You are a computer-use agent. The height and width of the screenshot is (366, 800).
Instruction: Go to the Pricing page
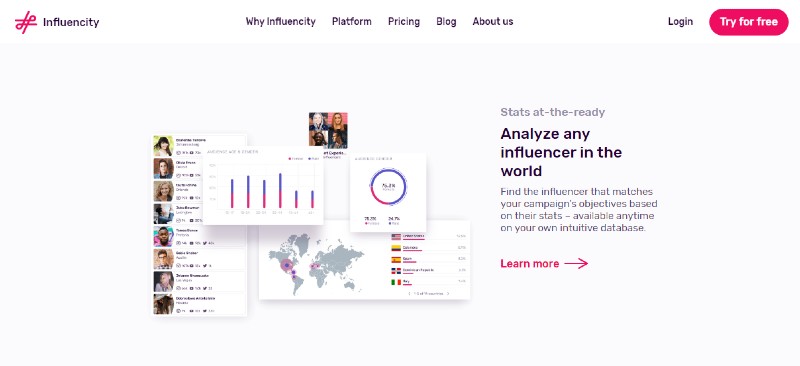pyautogui.click(x=404, y=21)
